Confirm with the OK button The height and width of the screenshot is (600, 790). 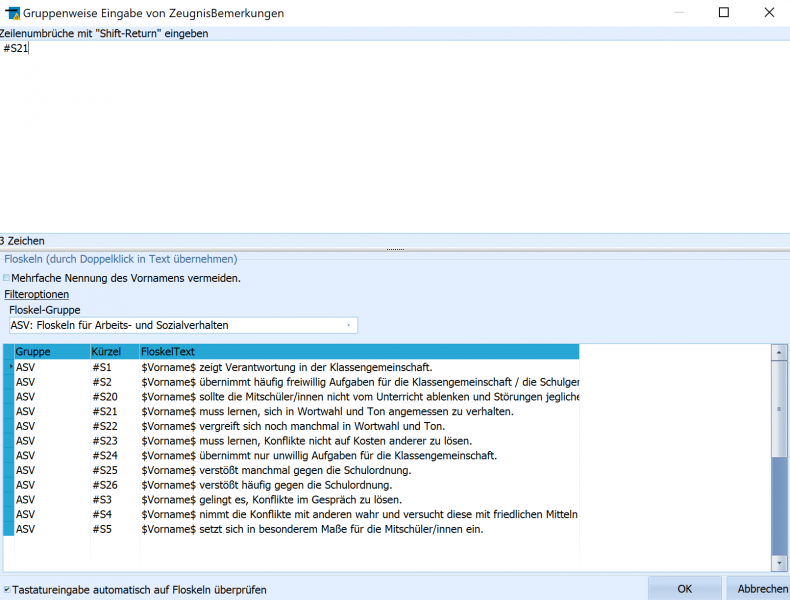pyautogui.click(x=684, y=588)
